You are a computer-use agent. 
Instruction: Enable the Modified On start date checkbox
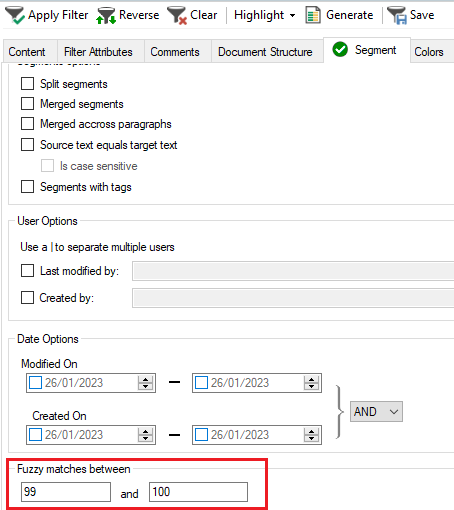click(x=35, y=383)
